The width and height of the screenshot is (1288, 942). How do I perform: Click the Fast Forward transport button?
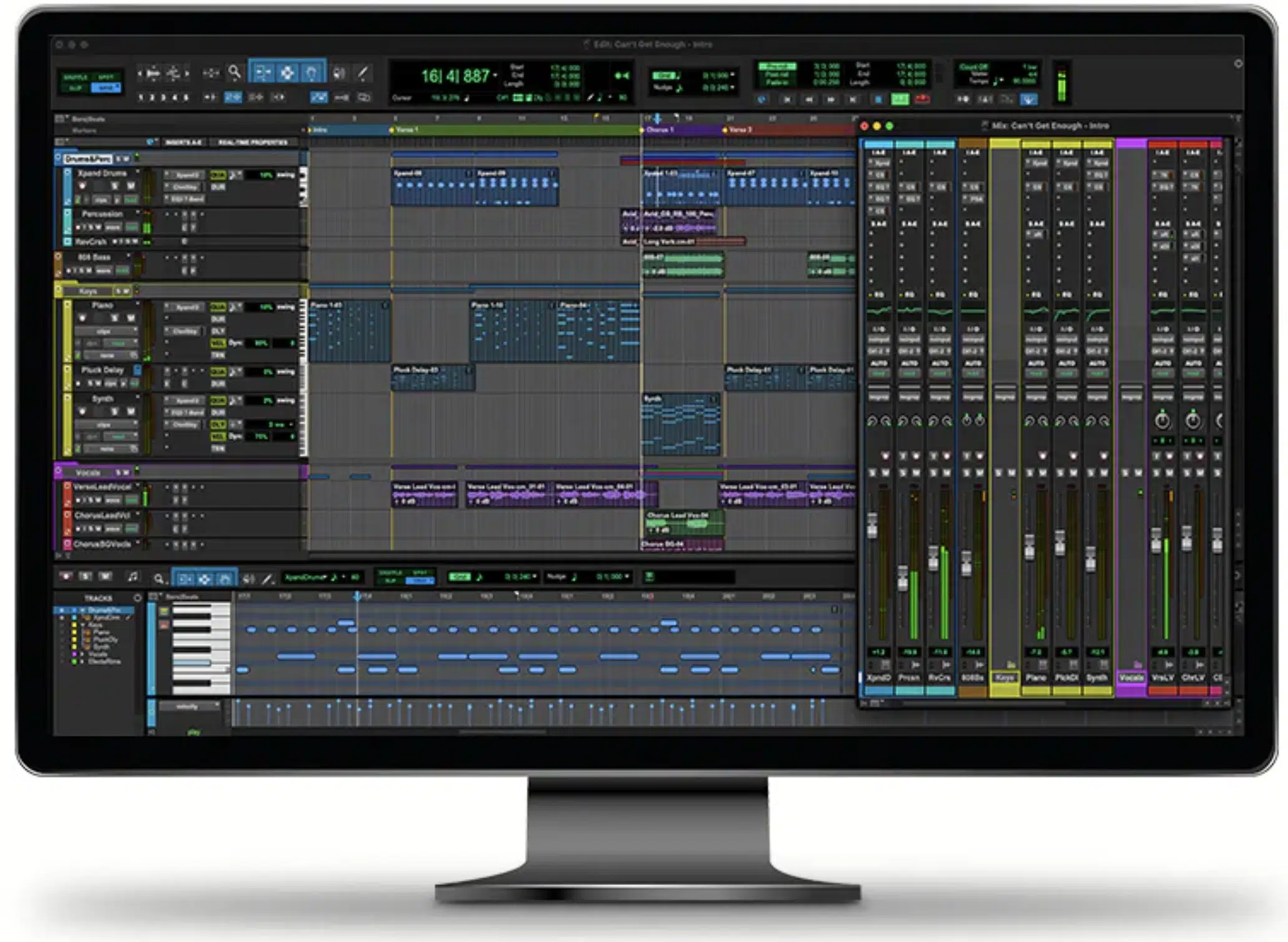pos(831,99)
